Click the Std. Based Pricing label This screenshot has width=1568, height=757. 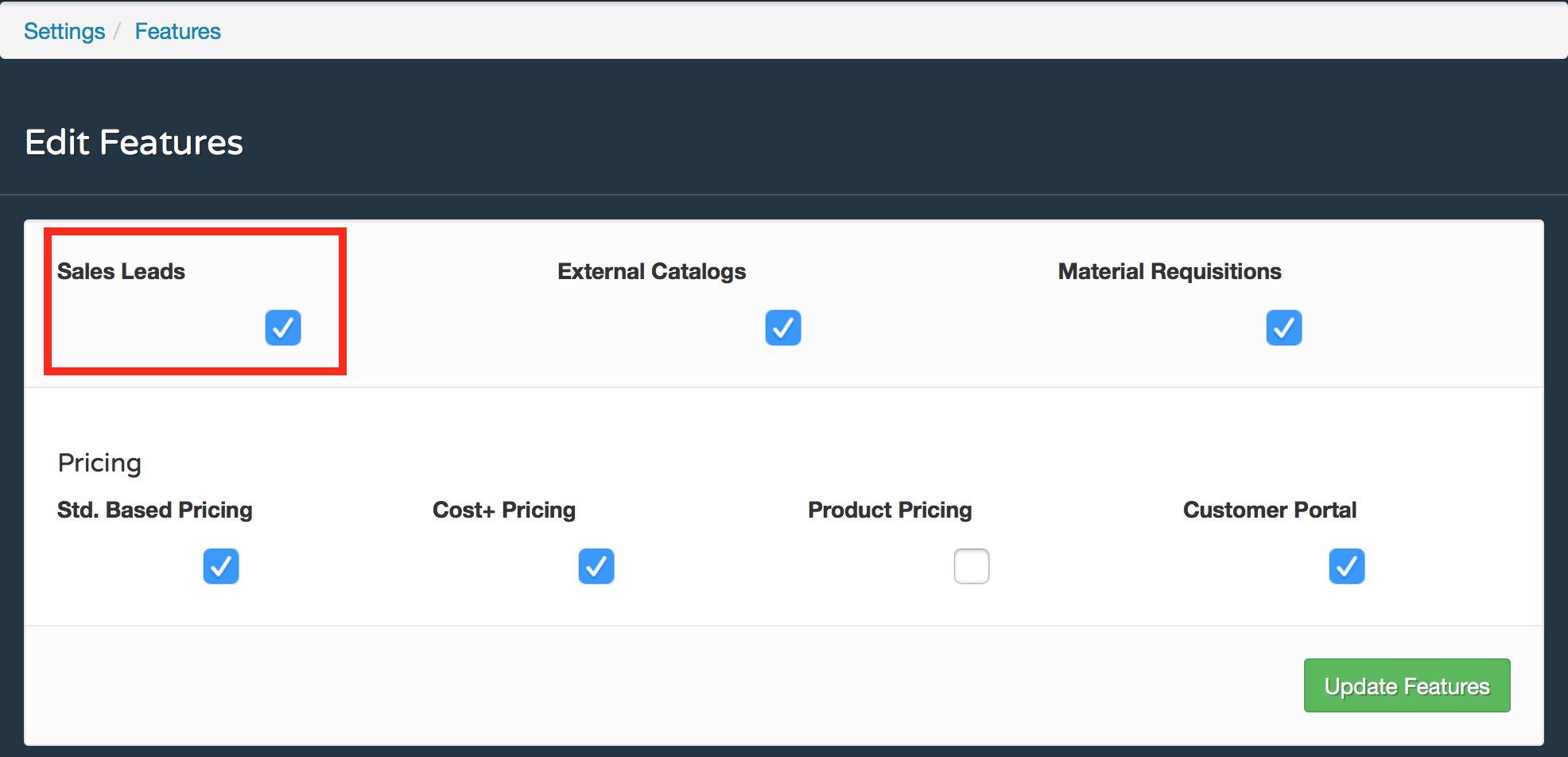(x=154, y=510)
